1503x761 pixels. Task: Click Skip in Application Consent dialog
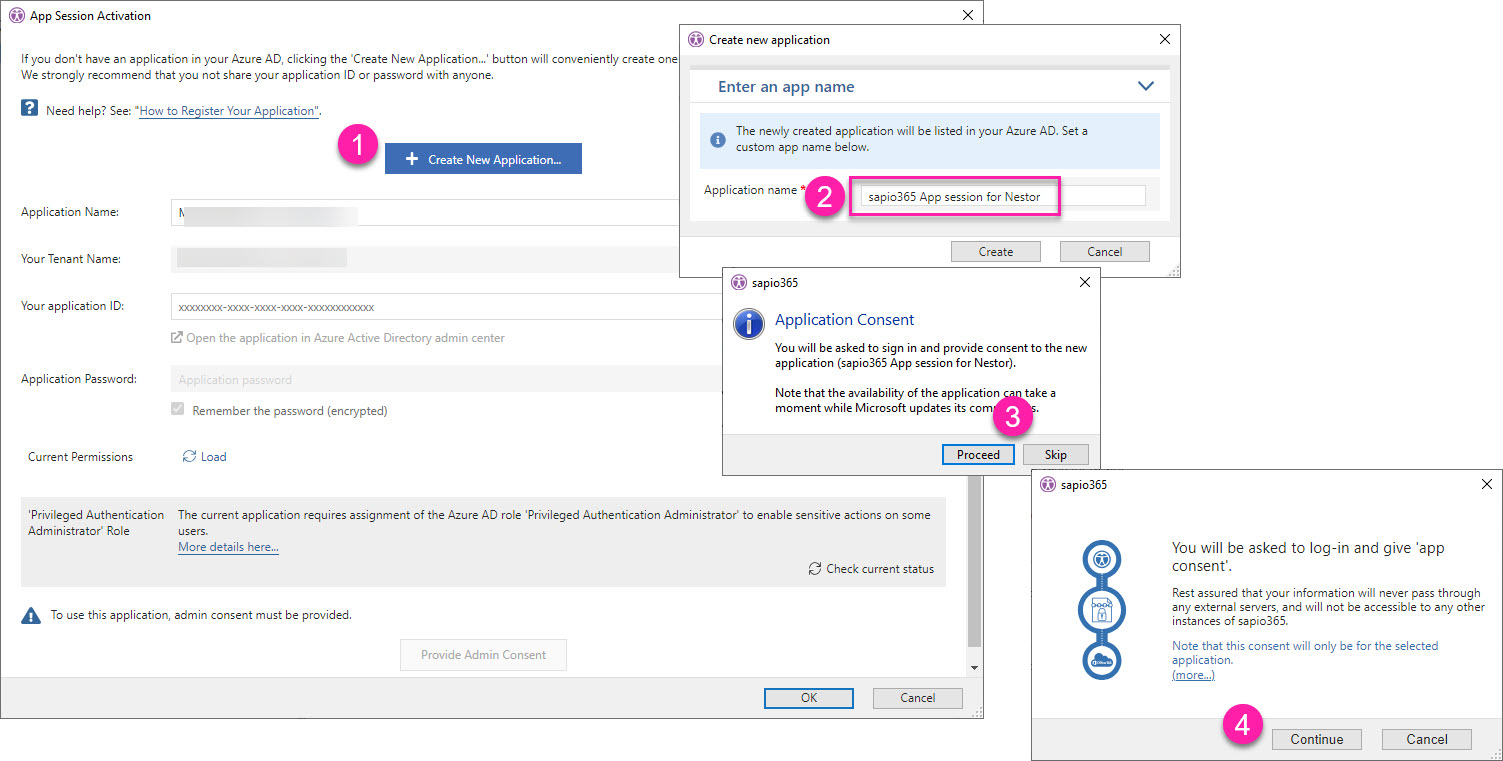[x=1056, y=455]
